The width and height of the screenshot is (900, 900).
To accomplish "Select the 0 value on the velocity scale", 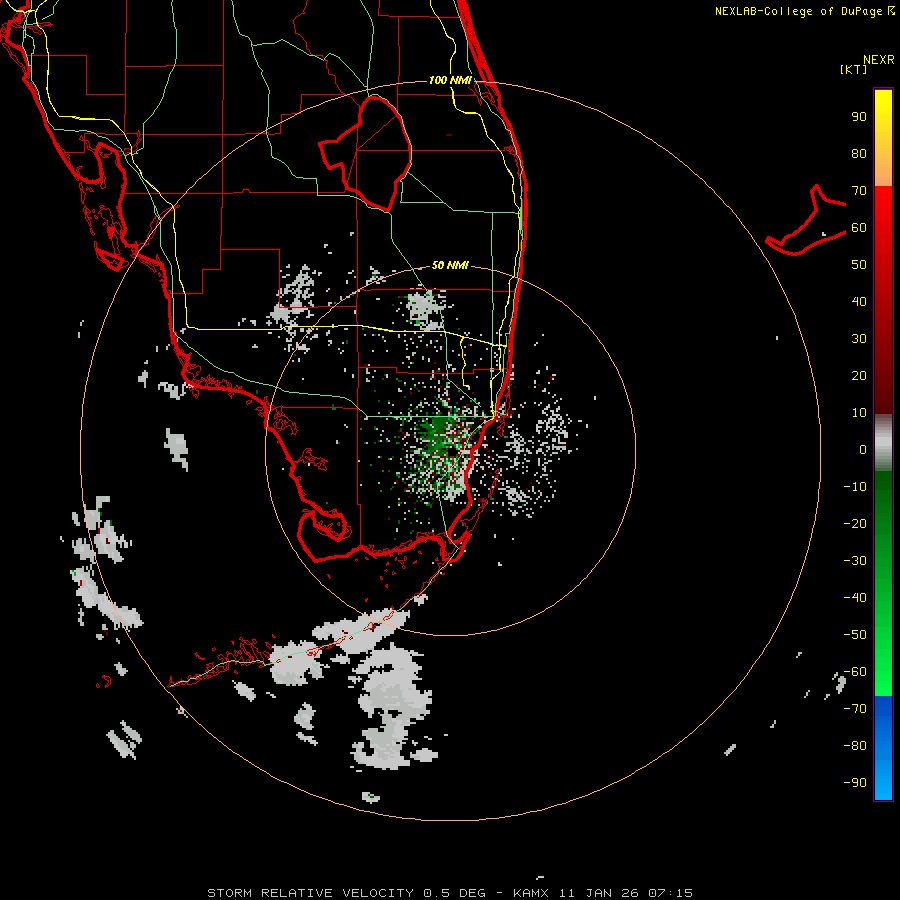I will tap(863, 449).
